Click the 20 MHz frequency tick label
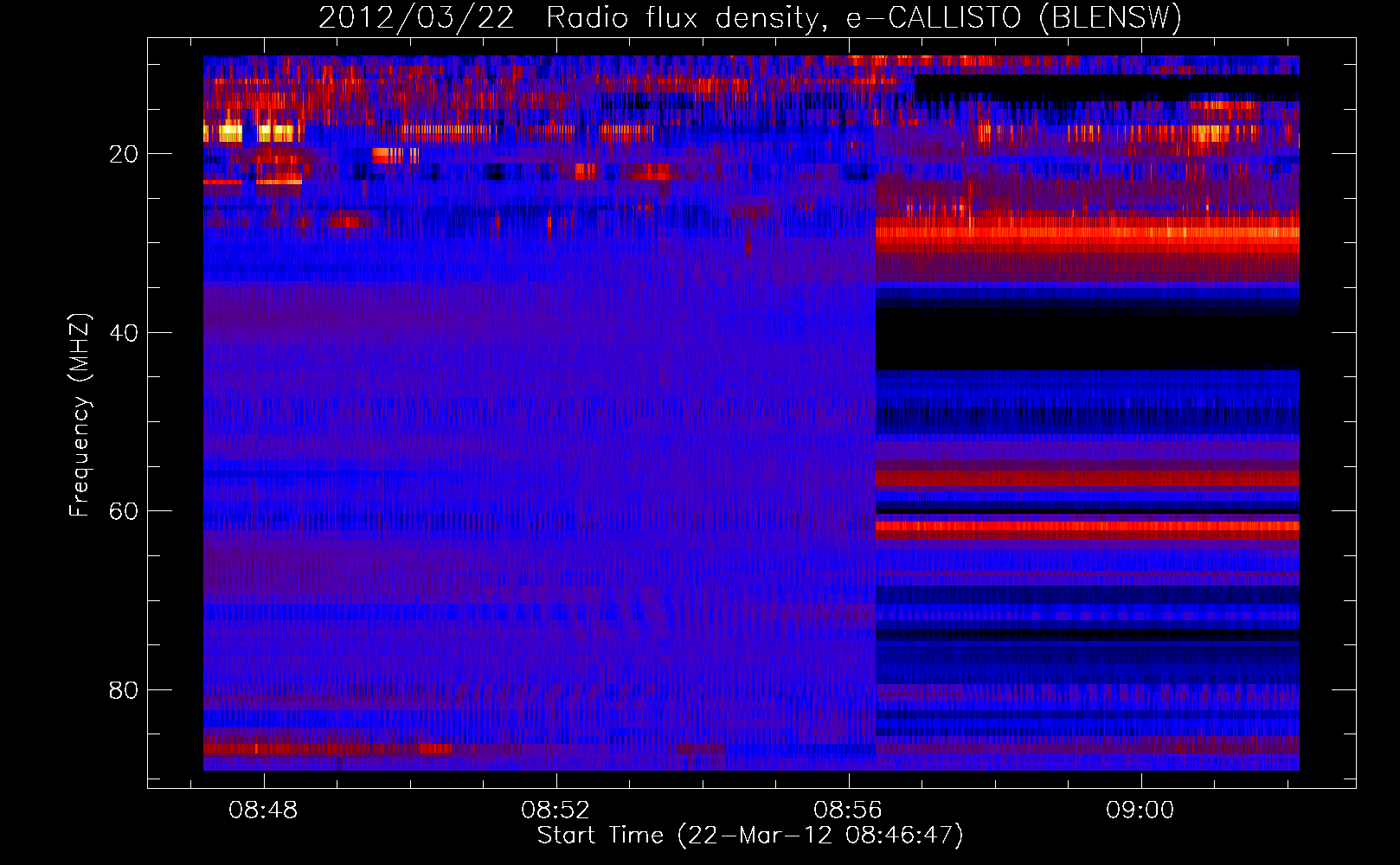 [125, 154]
